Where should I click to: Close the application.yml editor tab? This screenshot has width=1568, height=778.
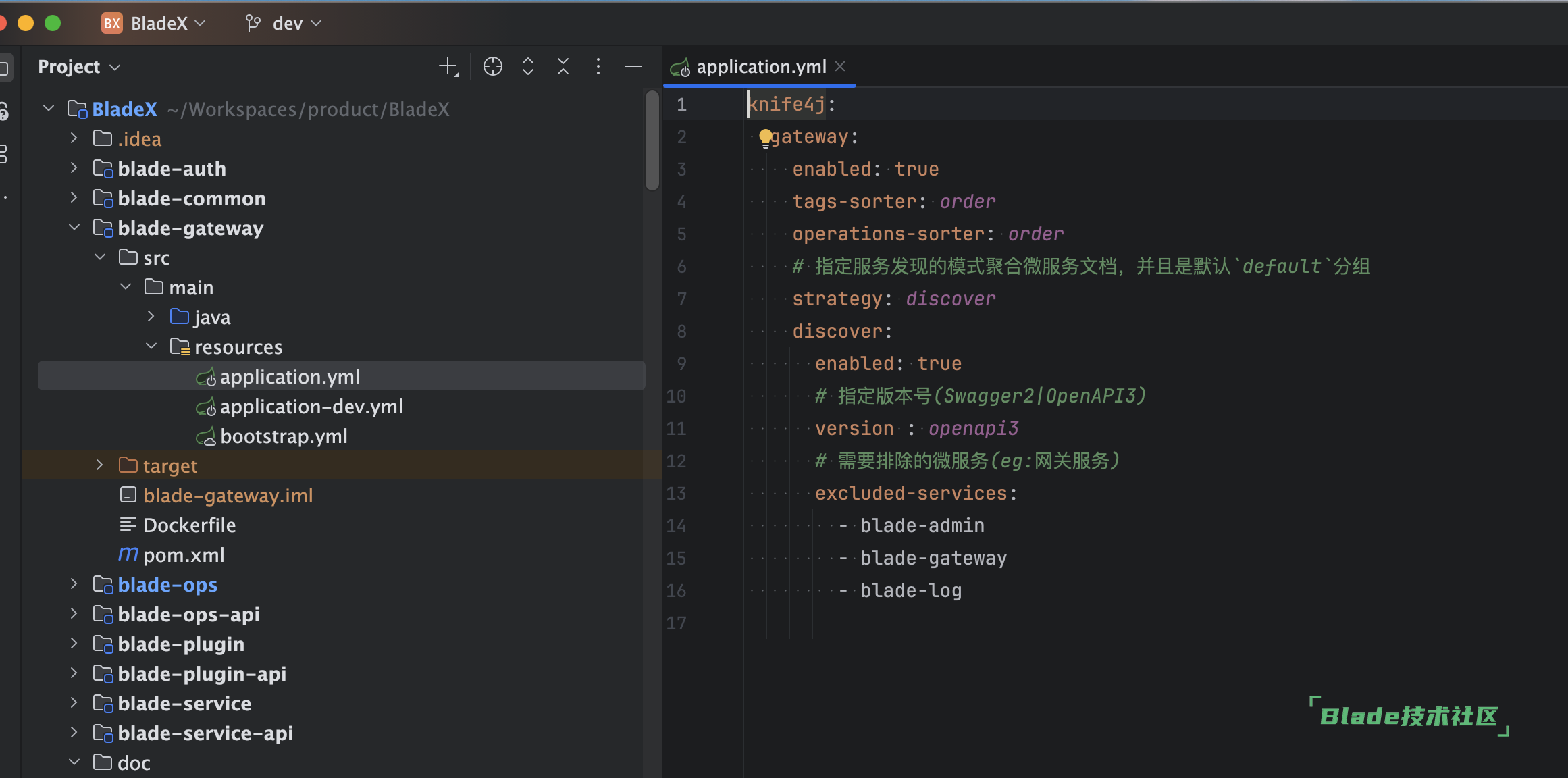tap(840, 66)
